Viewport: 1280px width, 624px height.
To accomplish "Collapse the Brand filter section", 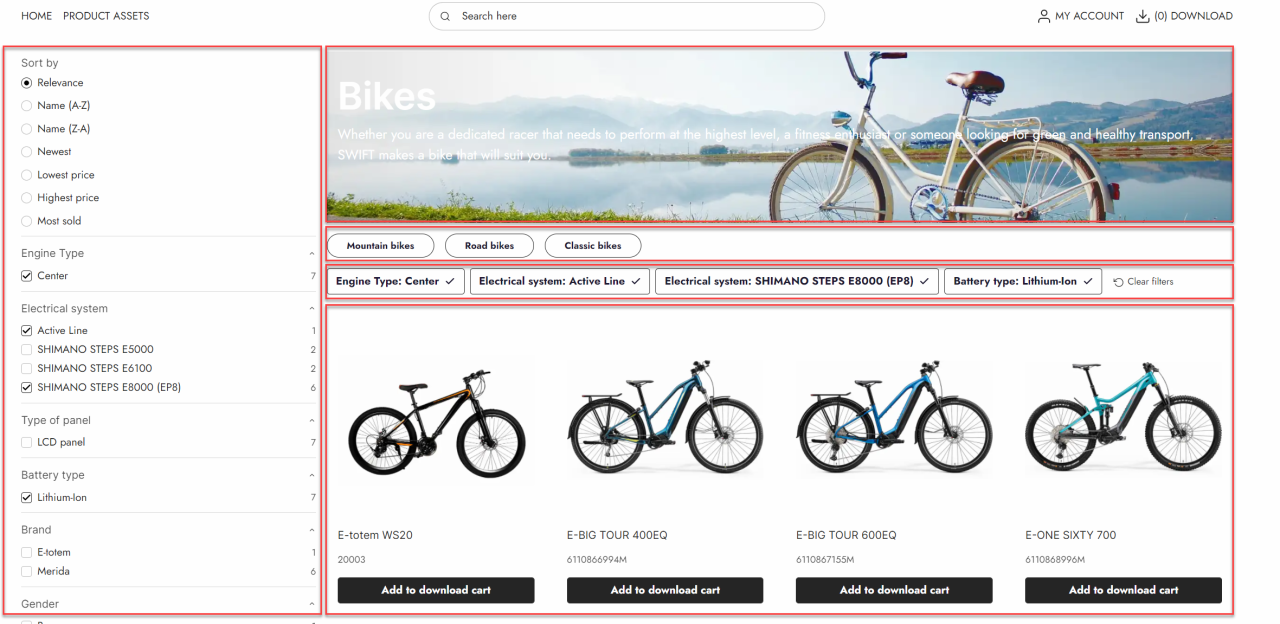I will (312, 530).
